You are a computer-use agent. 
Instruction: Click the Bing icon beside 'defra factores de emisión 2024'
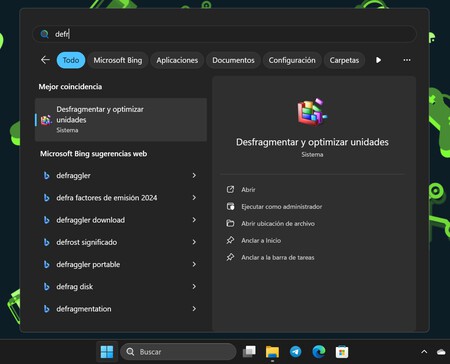click(x=47, y=198)
